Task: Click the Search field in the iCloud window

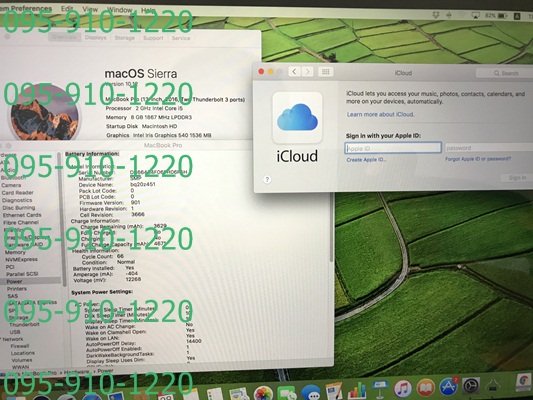Action: (x=504, y=73)
